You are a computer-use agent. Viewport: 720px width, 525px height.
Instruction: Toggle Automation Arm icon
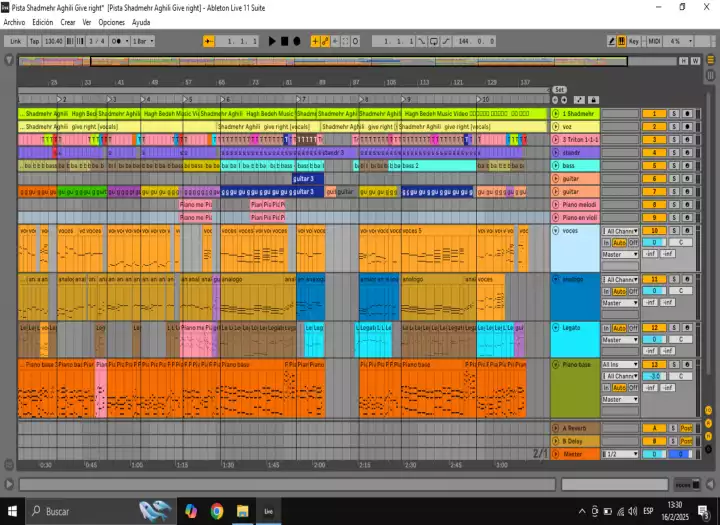[325, 41]
